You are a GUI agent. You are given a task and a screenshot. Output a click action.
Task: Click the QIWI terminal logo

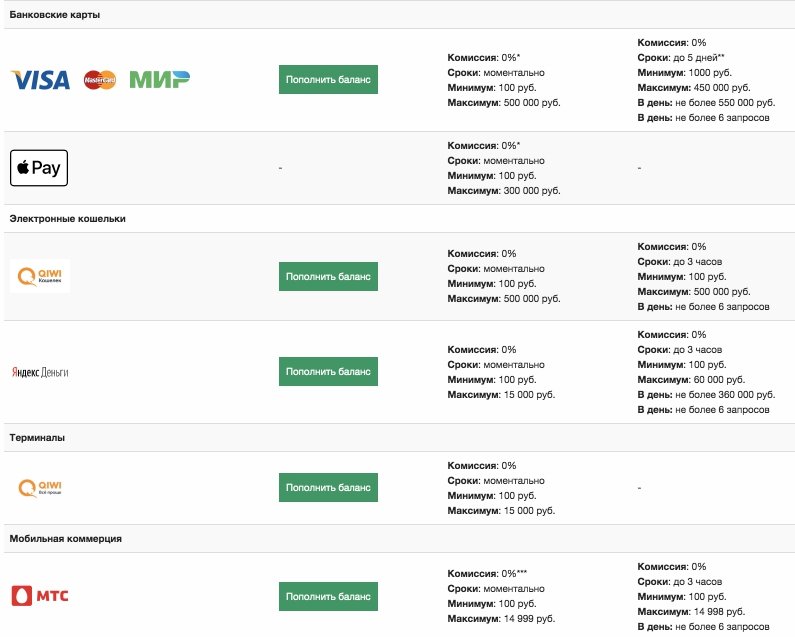tap(40, 488)
